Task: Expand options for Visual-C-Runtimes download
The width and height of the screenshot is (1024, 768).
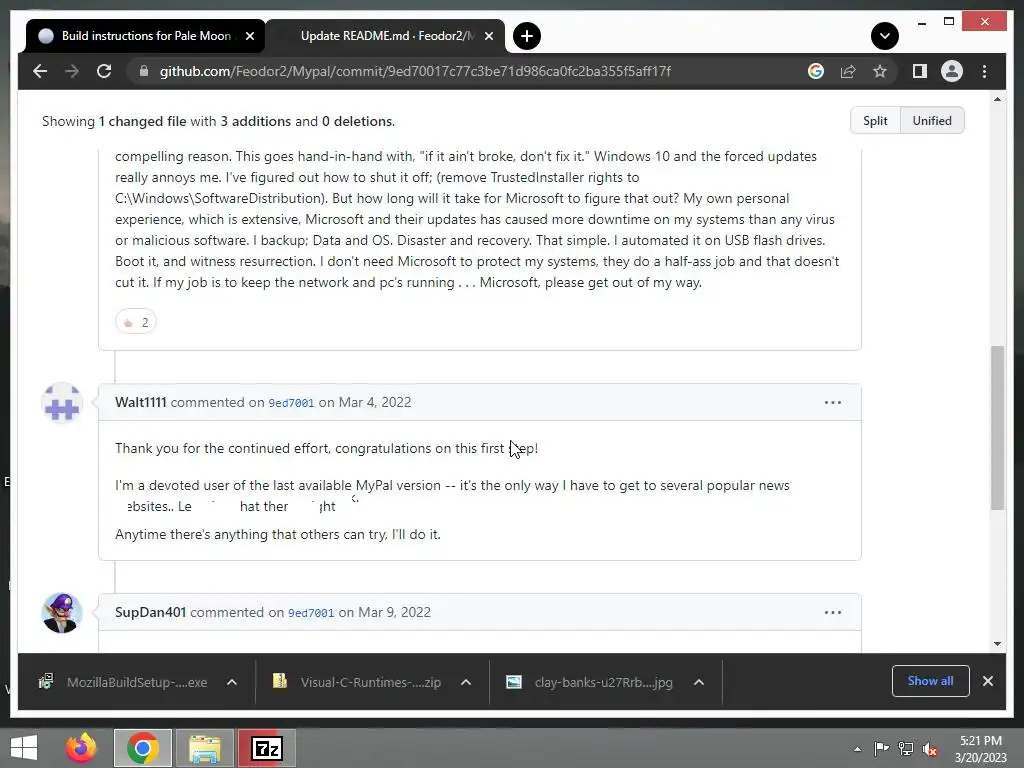Action: point(466,682)
